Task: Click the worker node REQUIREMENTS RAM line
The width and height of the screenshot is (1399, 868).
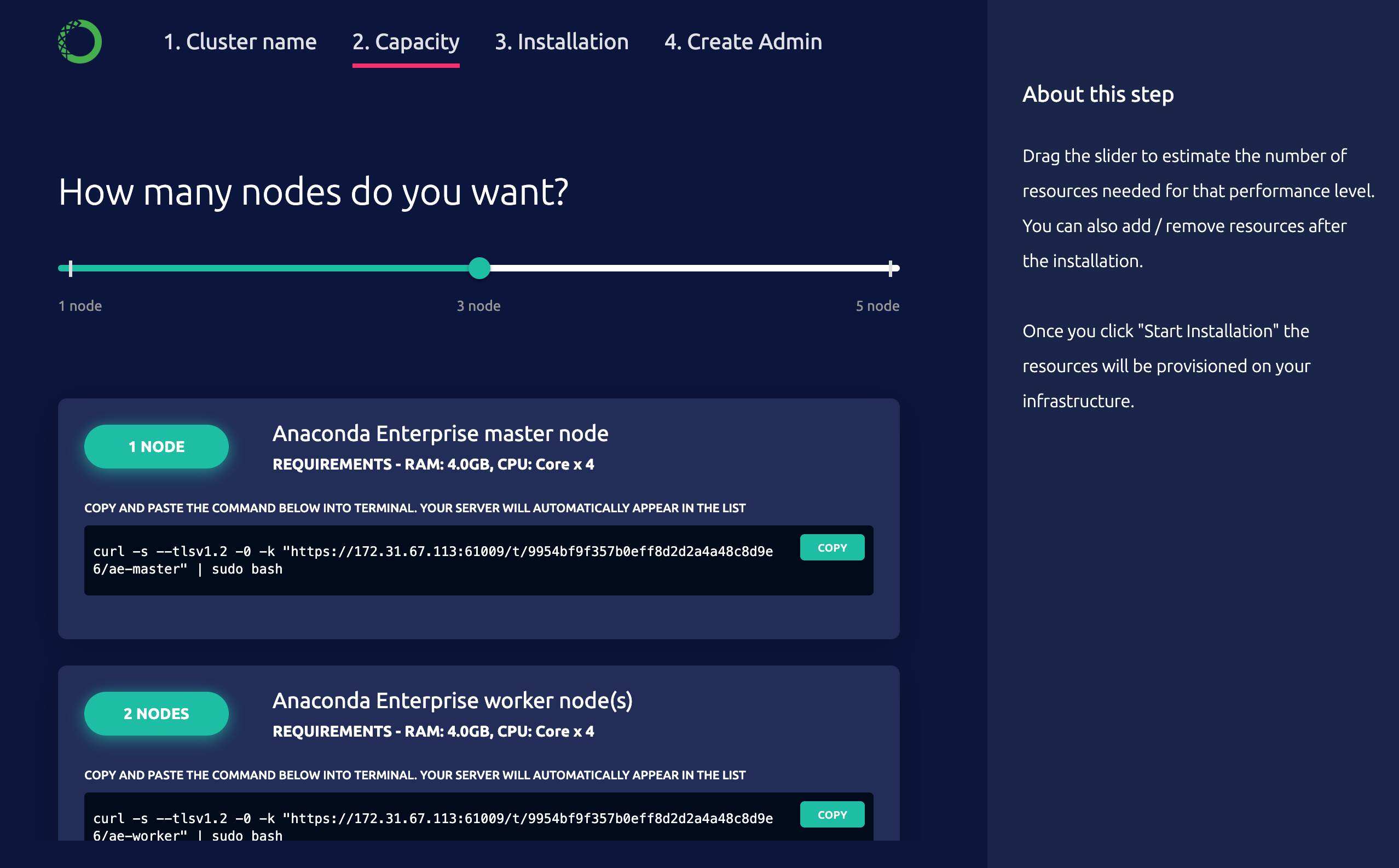Action: pyautogui.click(x=433, y=731)
